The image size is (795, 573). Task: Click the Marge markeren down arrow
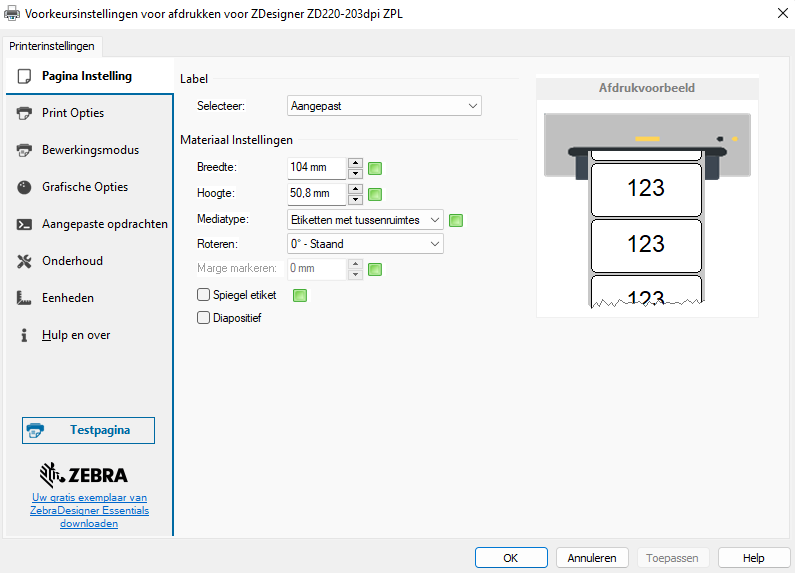(x=355, y=274)
